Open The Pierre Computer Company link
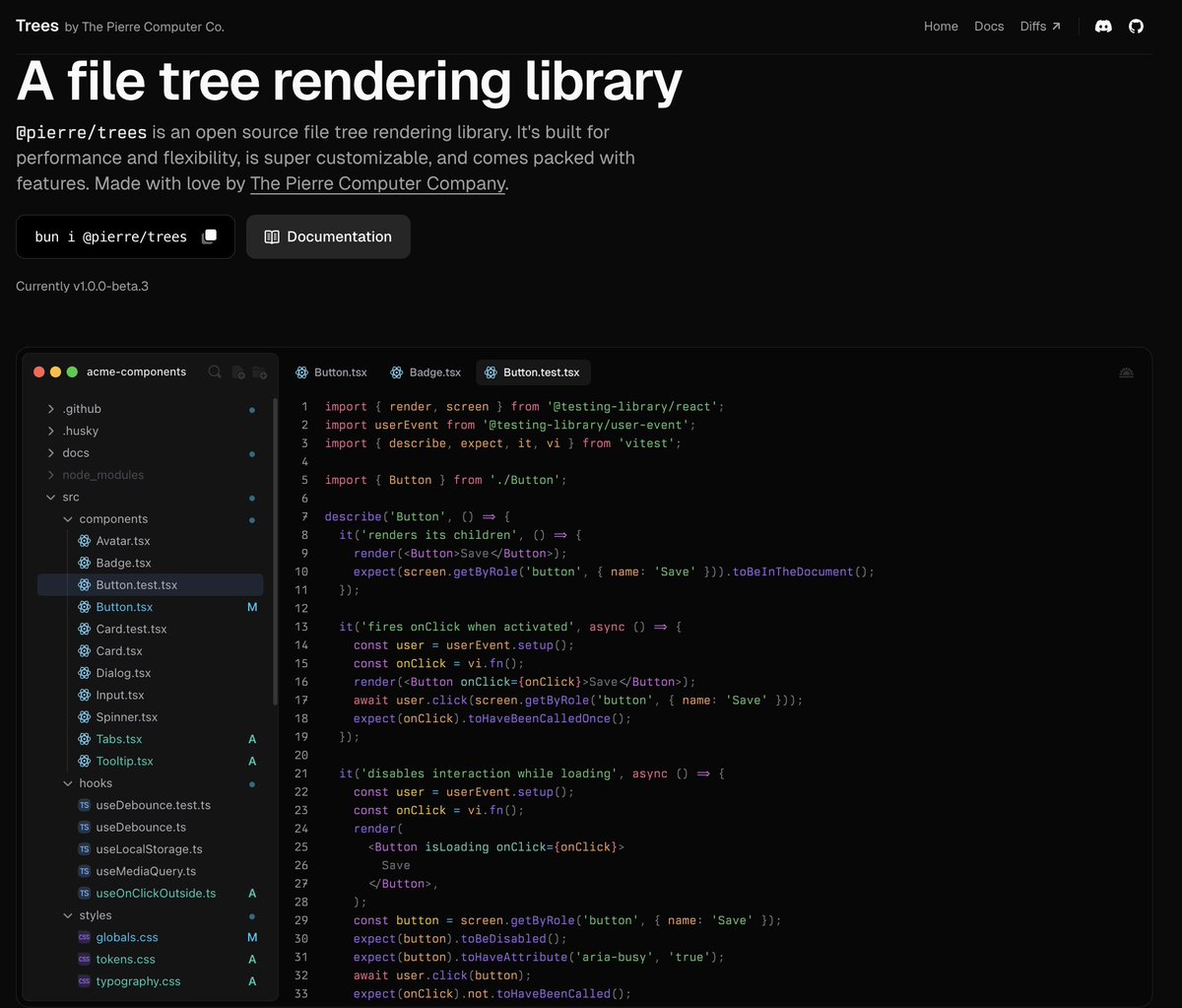Viewport: 1182px width, 1008px height. coord(377,183)
